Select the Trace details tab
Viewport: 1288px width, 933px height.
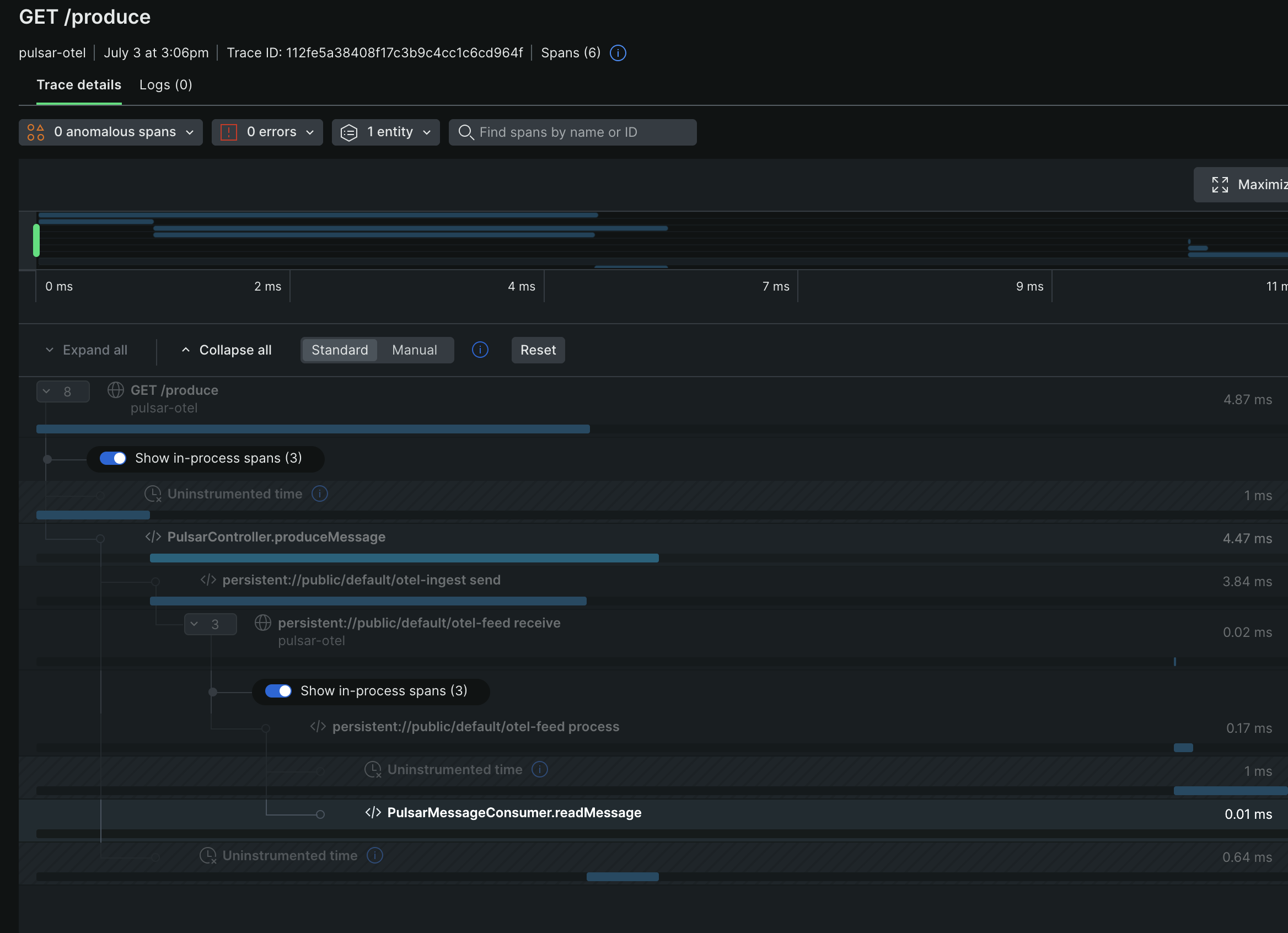click(79, 84)
